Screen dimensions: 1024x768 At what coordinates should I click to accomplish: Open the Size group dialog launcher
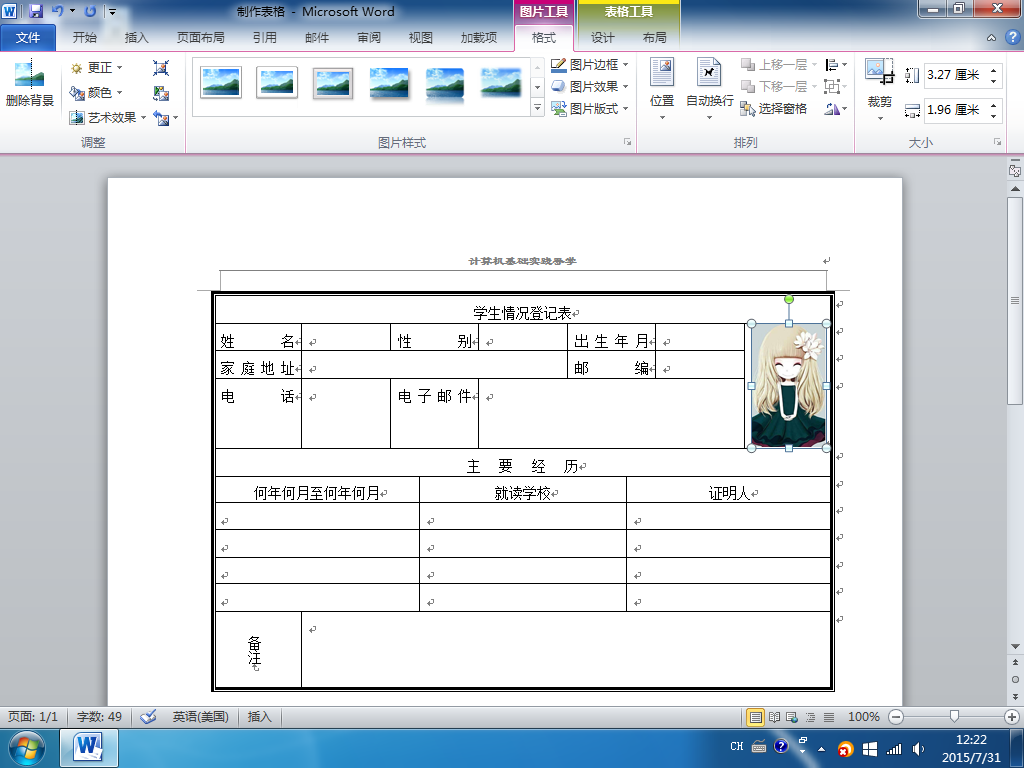pos(997,142)
